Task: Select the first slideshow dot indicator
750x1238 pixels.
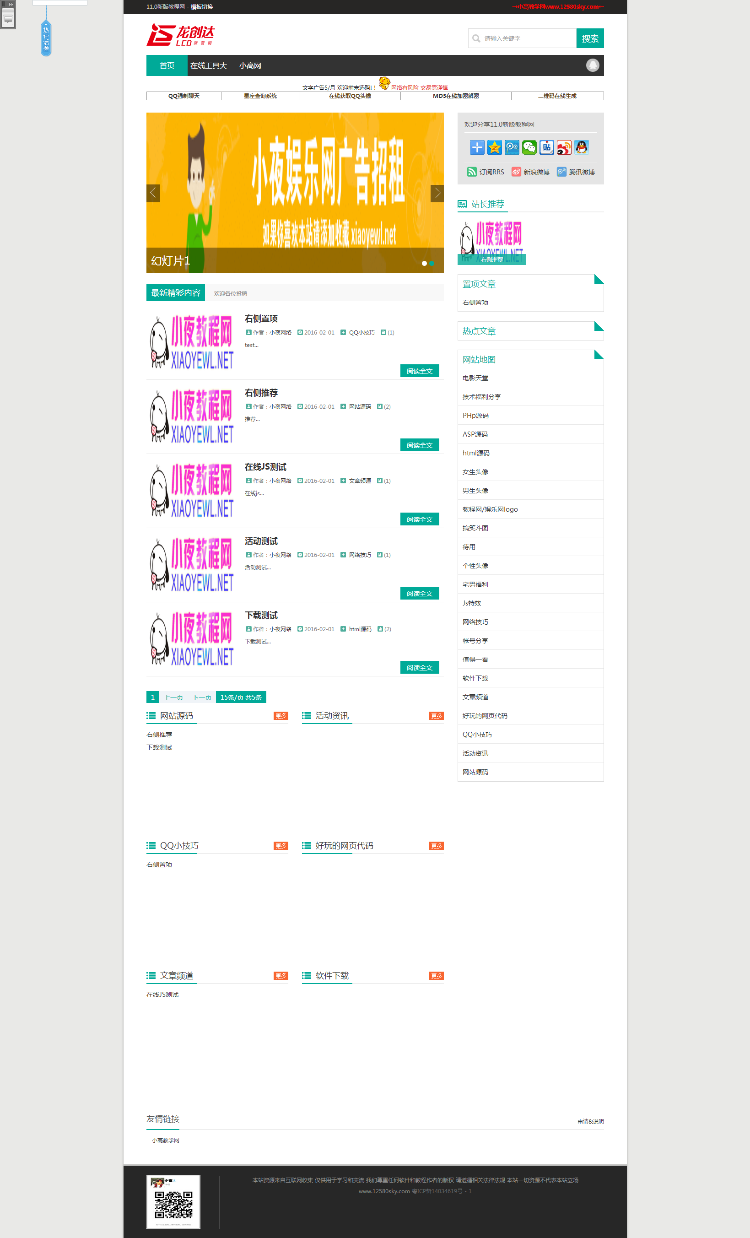Action: click(424, 263)
